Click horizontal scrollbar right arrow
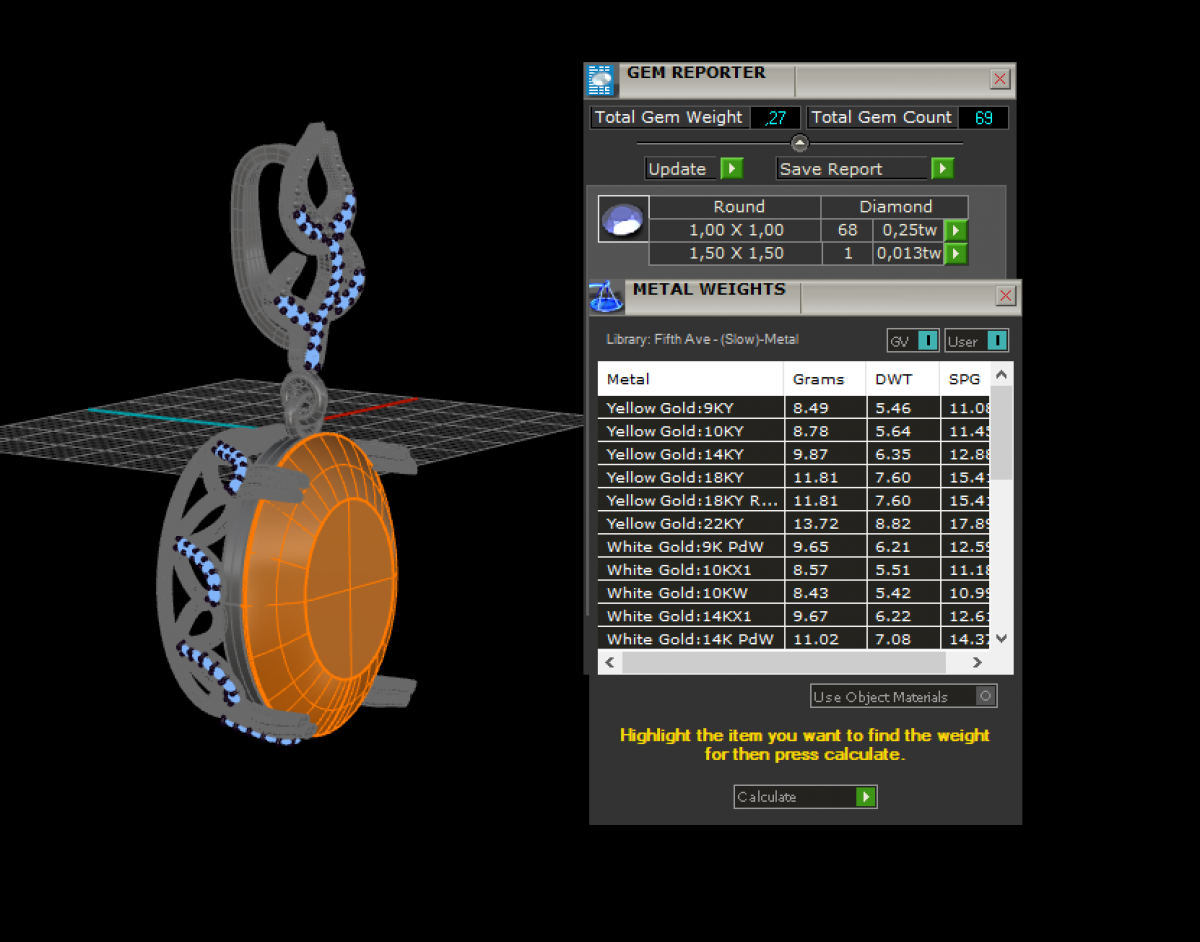 tap(978, 662)
